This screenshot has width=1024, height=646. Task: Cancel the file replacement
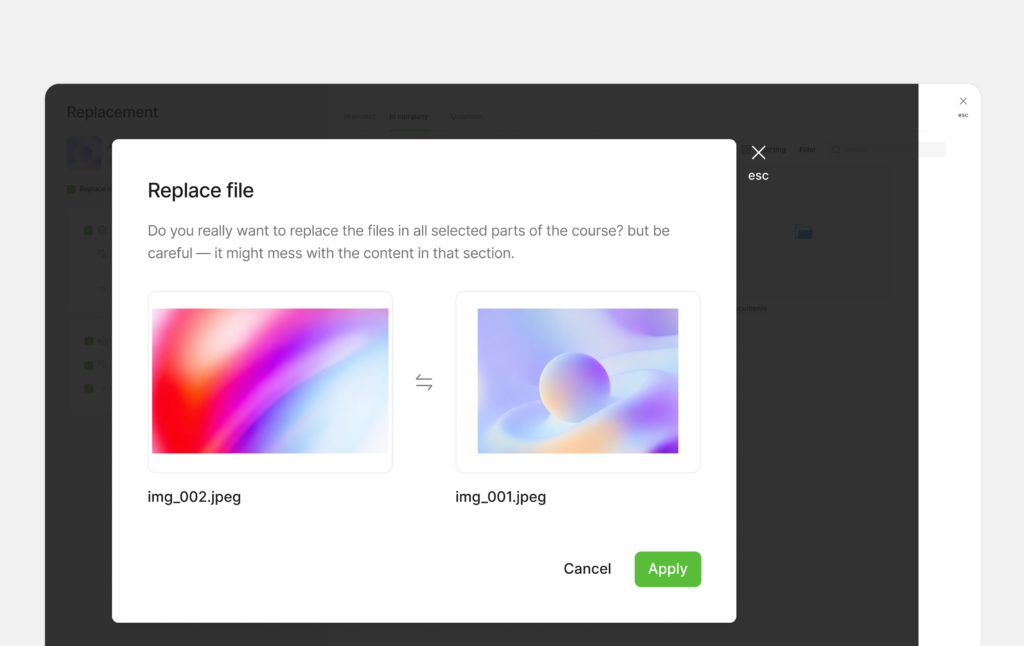point(587,569)
